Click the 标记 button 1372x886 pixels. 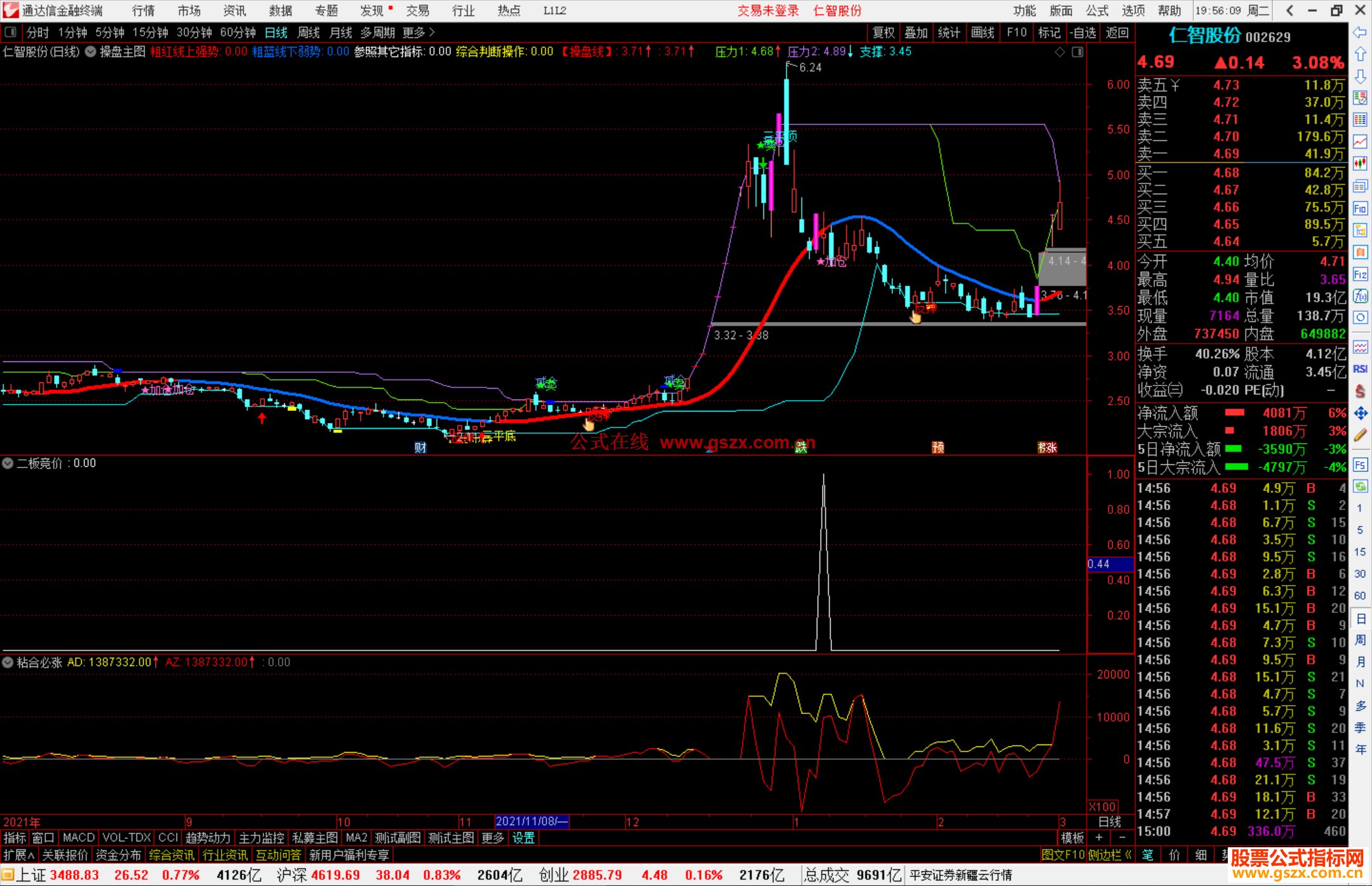point(1049,32)
